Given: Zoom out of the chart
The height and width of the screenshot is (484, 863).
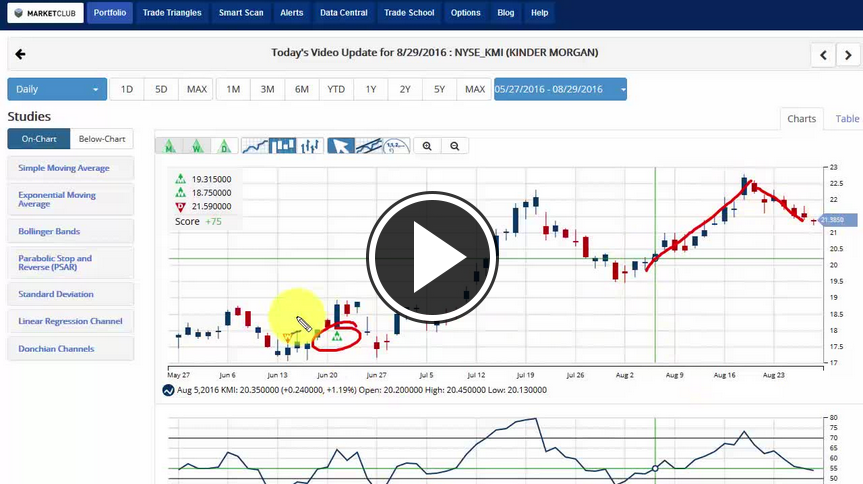Looking at the screenshot, I should click(455, 146).
